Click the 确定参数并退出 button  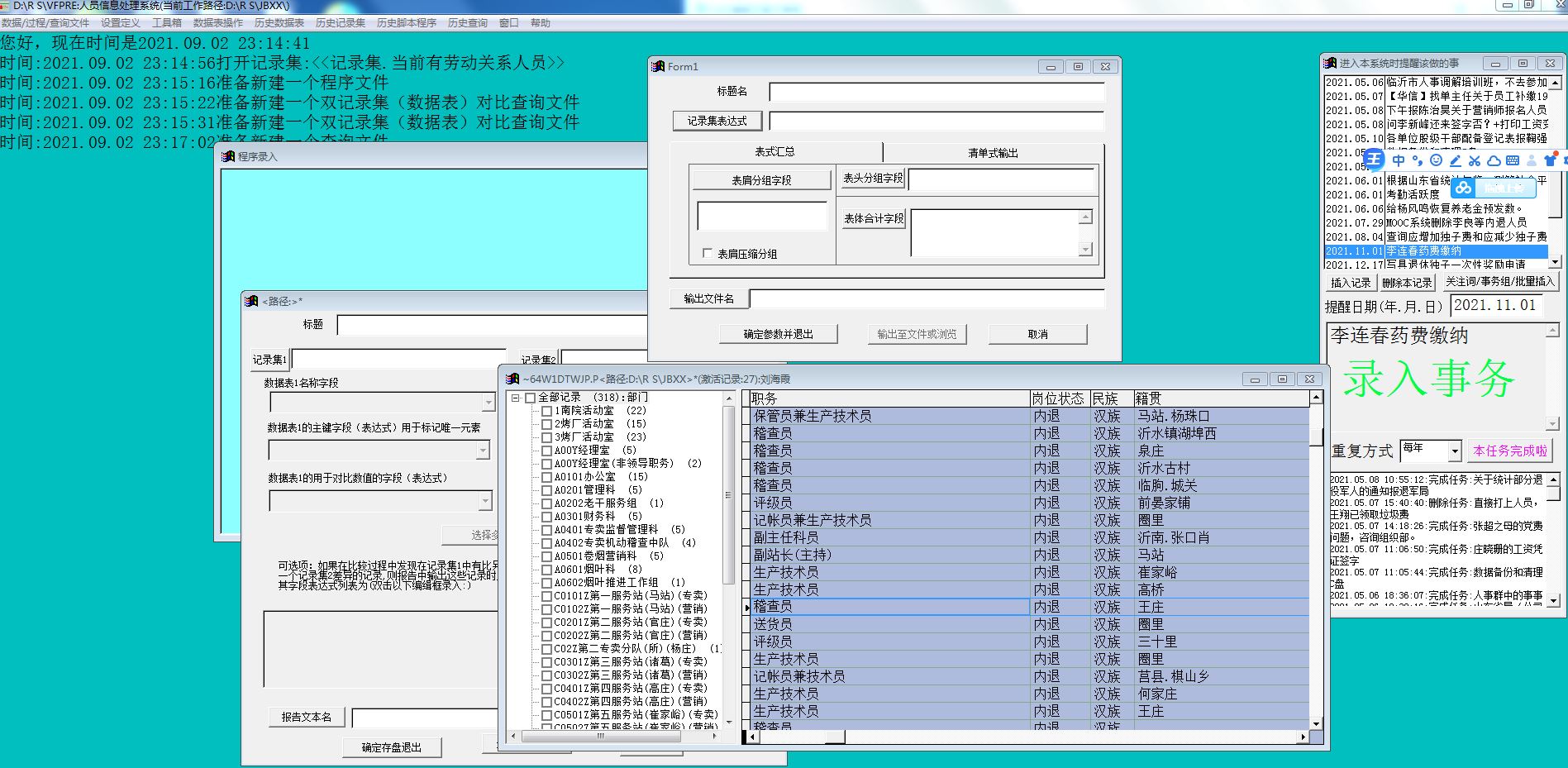778,334
